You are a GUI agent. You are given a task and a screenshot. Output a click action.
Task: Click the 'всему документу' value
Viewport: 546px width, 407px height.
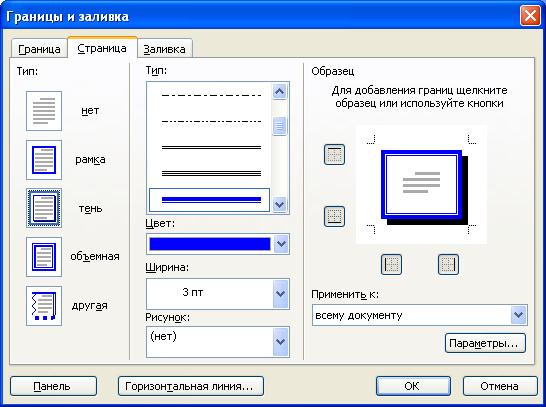coord(359,315)
